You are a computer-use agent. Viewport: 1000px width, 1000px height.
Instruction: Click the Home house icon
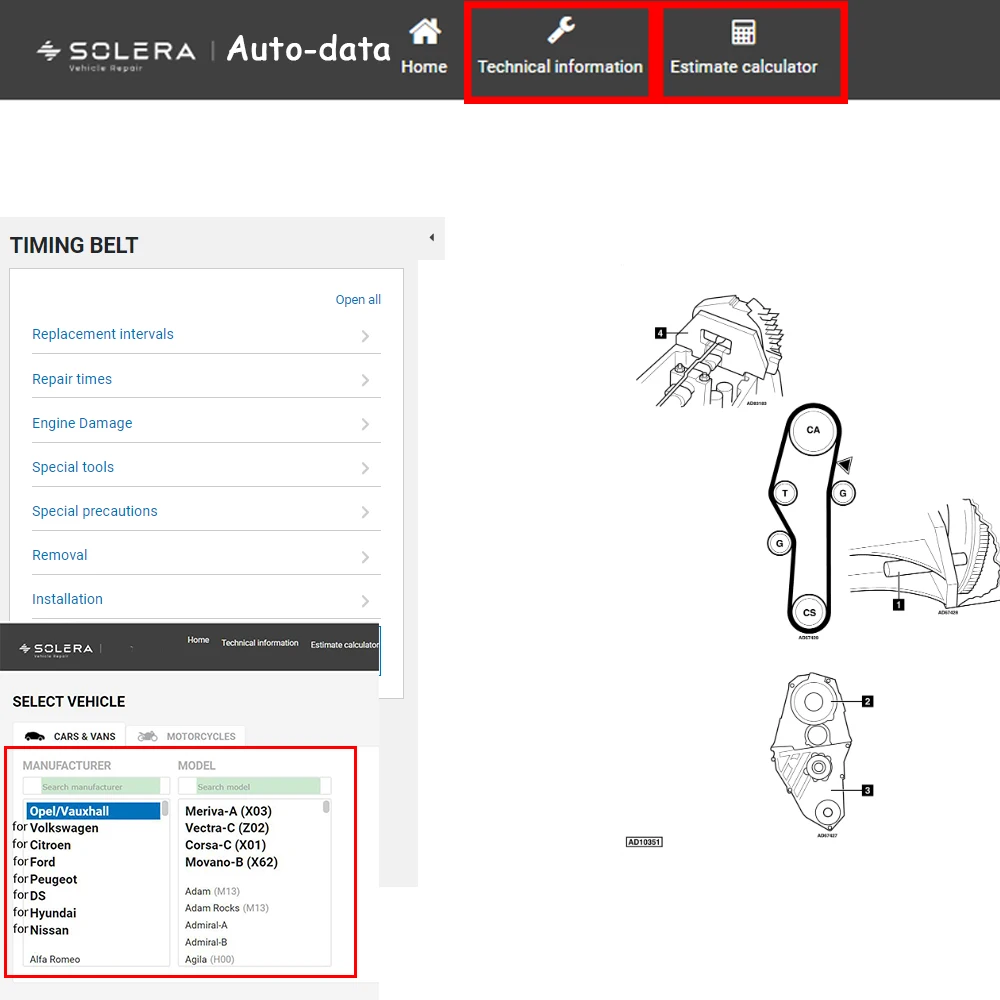coord(425,31)
